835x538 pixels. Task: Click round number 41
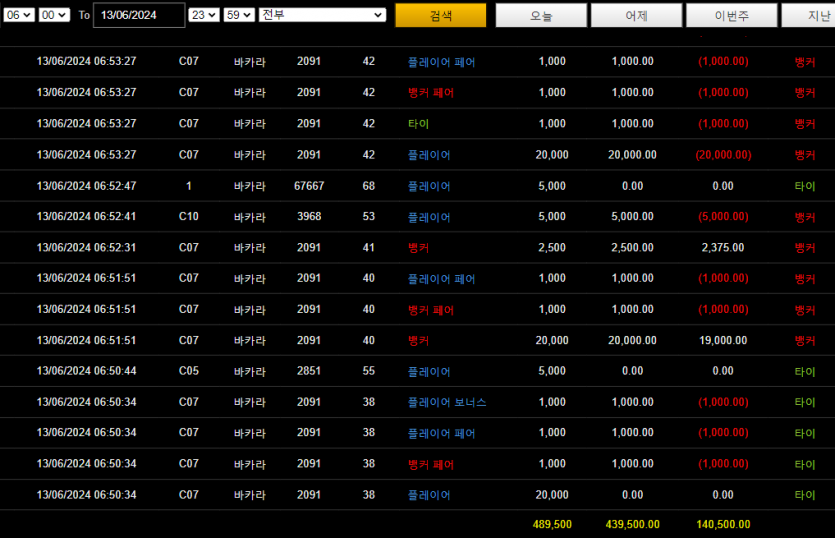point(369,248)
